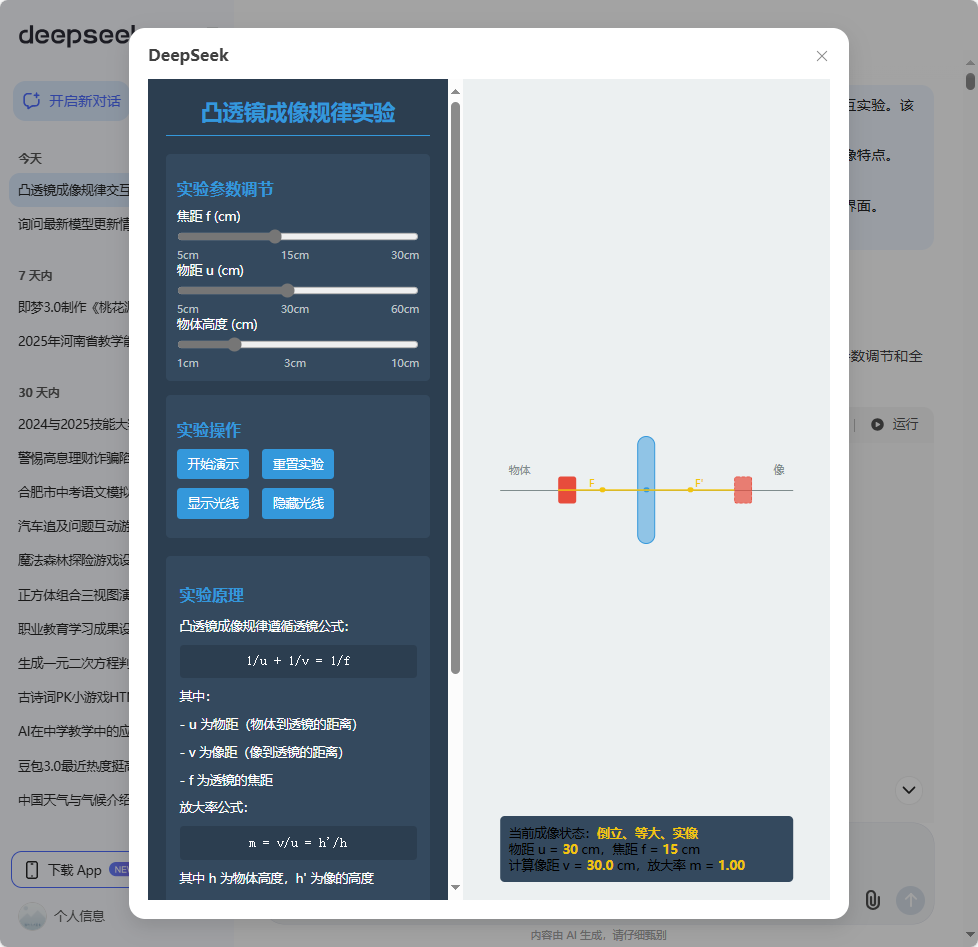Reset the experiment via 重置实验
Viewport: 978px width, 947px height.
298,464
